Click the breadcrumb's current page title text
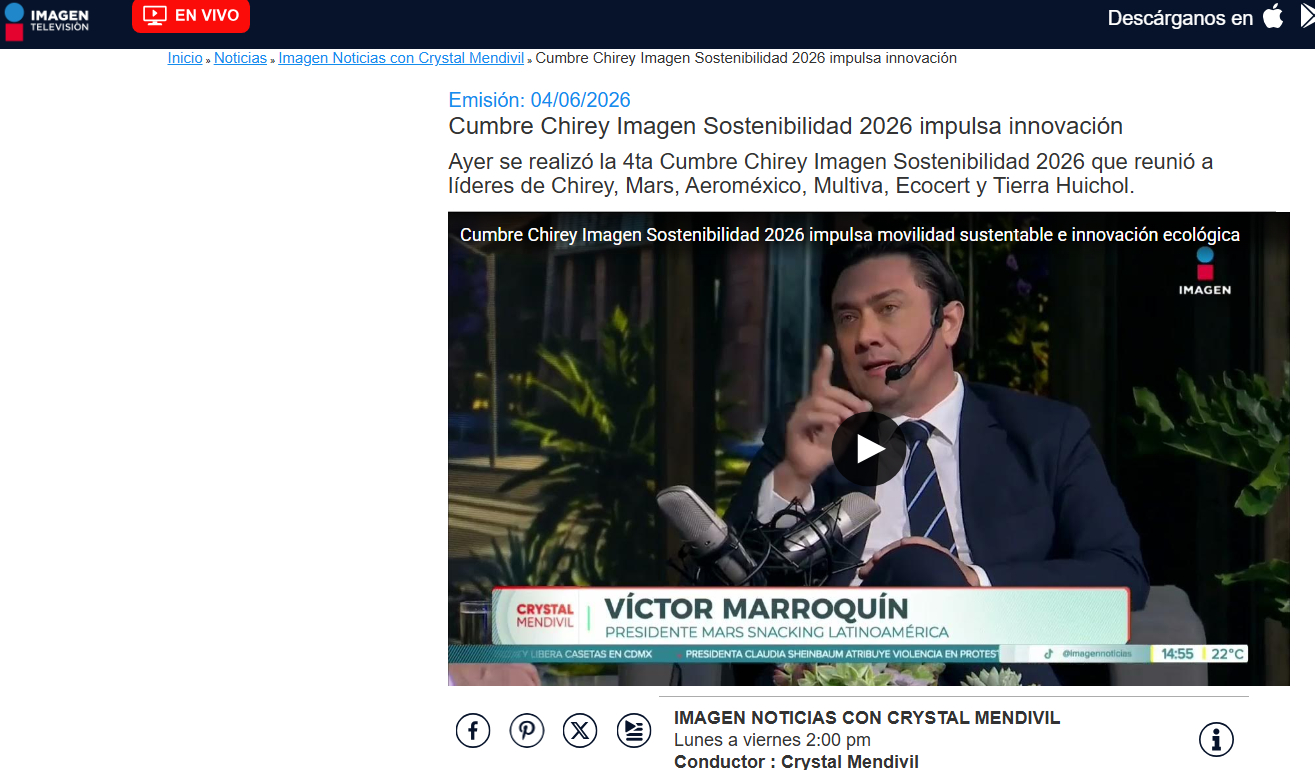This screenshot has height=770, width=1315. (x=746, y=58)
